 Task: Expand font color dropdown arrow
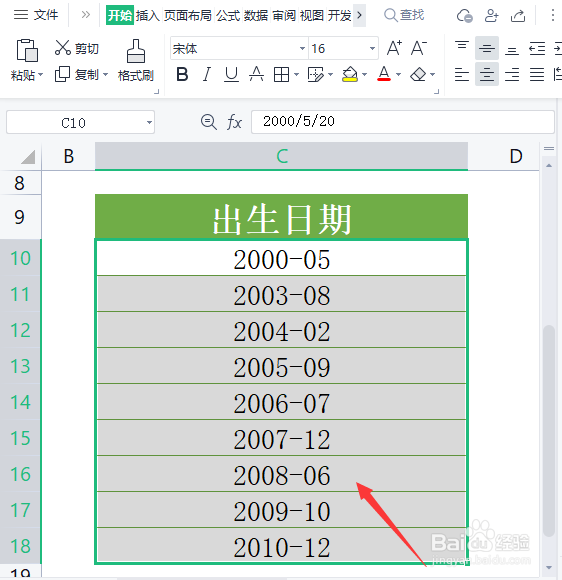tap(398, 74)
